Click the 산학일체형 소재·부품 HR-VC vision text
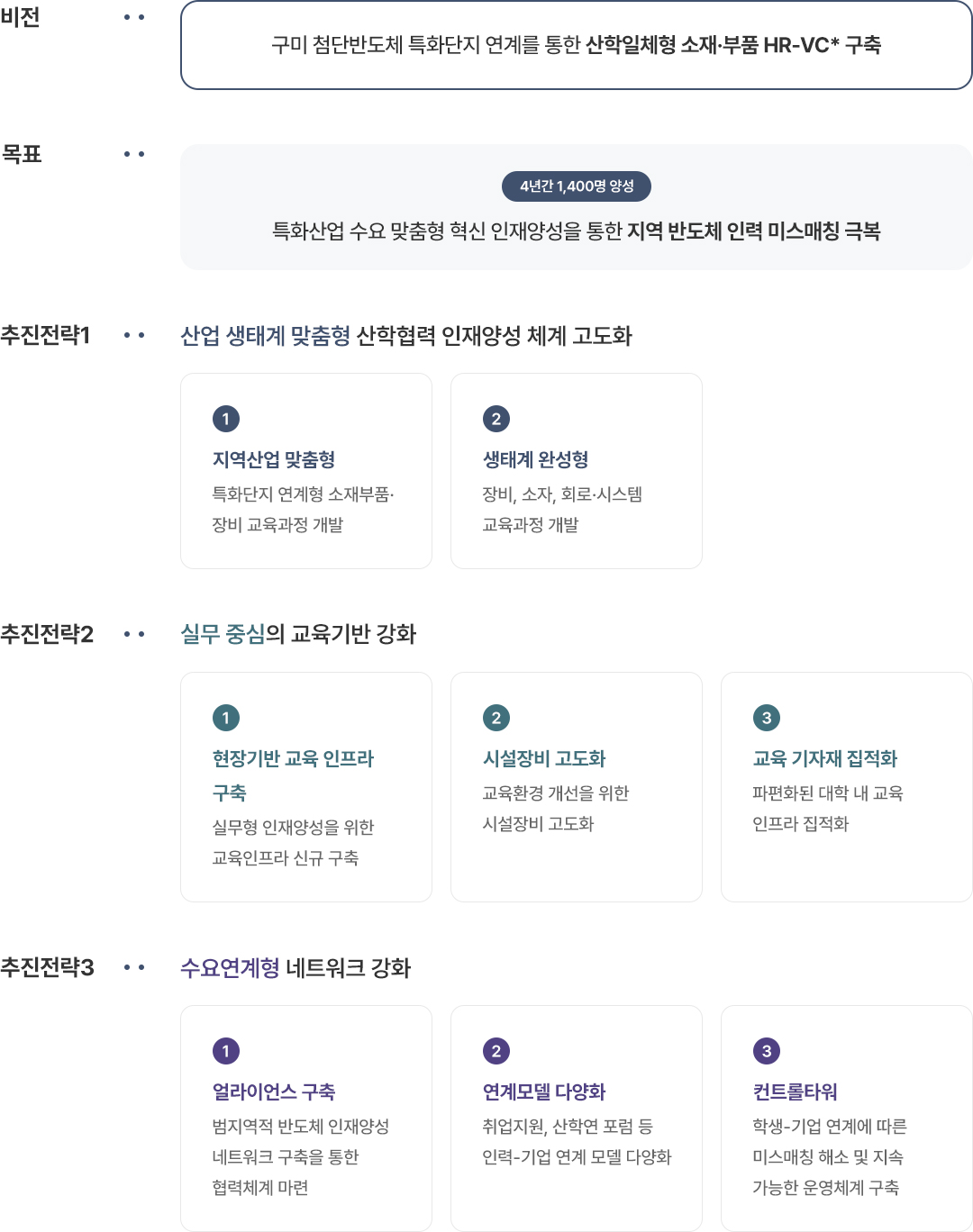973x1232 pixels. click(x=732, y=45)
